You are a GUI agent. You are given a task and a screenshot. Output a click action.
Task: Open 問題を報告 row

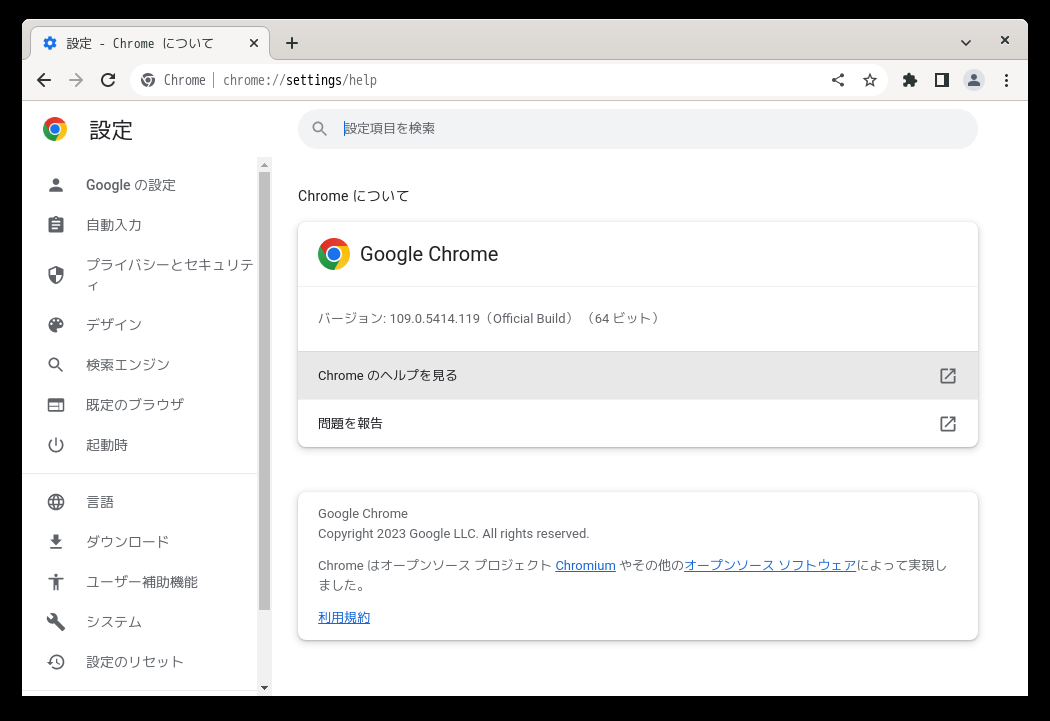tap(638, 423)
